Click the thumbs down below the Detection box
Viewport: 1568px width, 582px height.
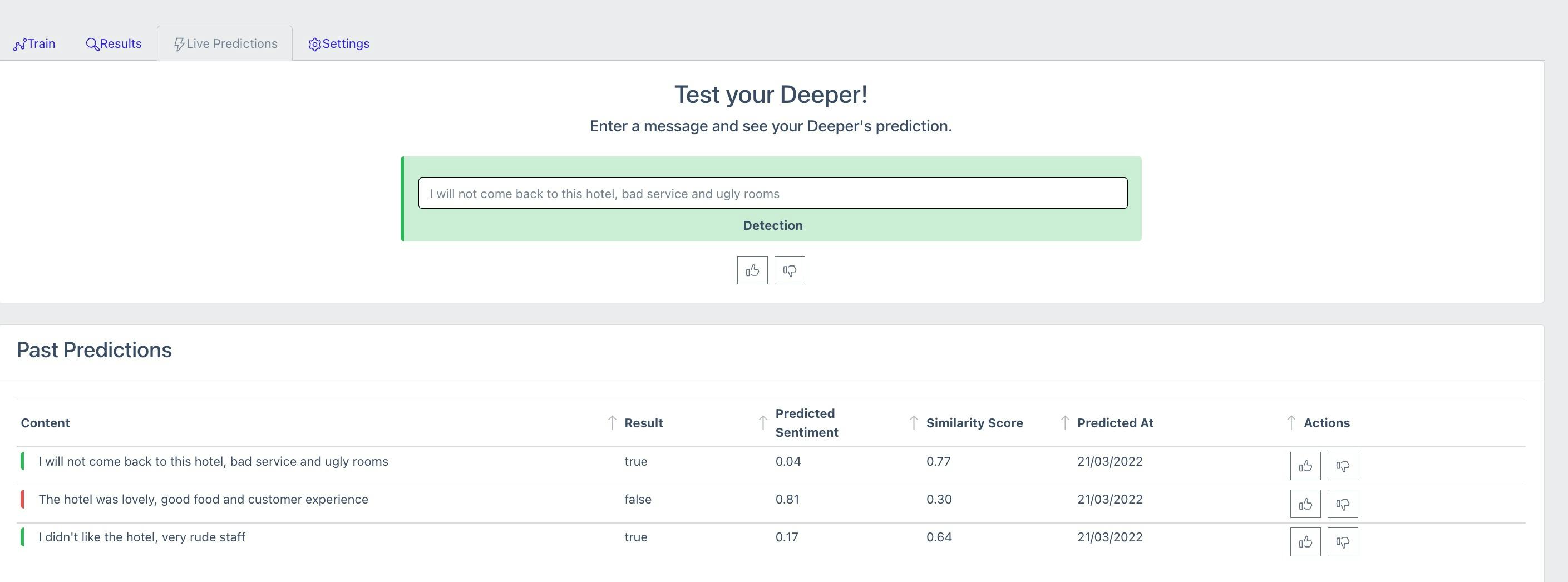tap(790, 270)
